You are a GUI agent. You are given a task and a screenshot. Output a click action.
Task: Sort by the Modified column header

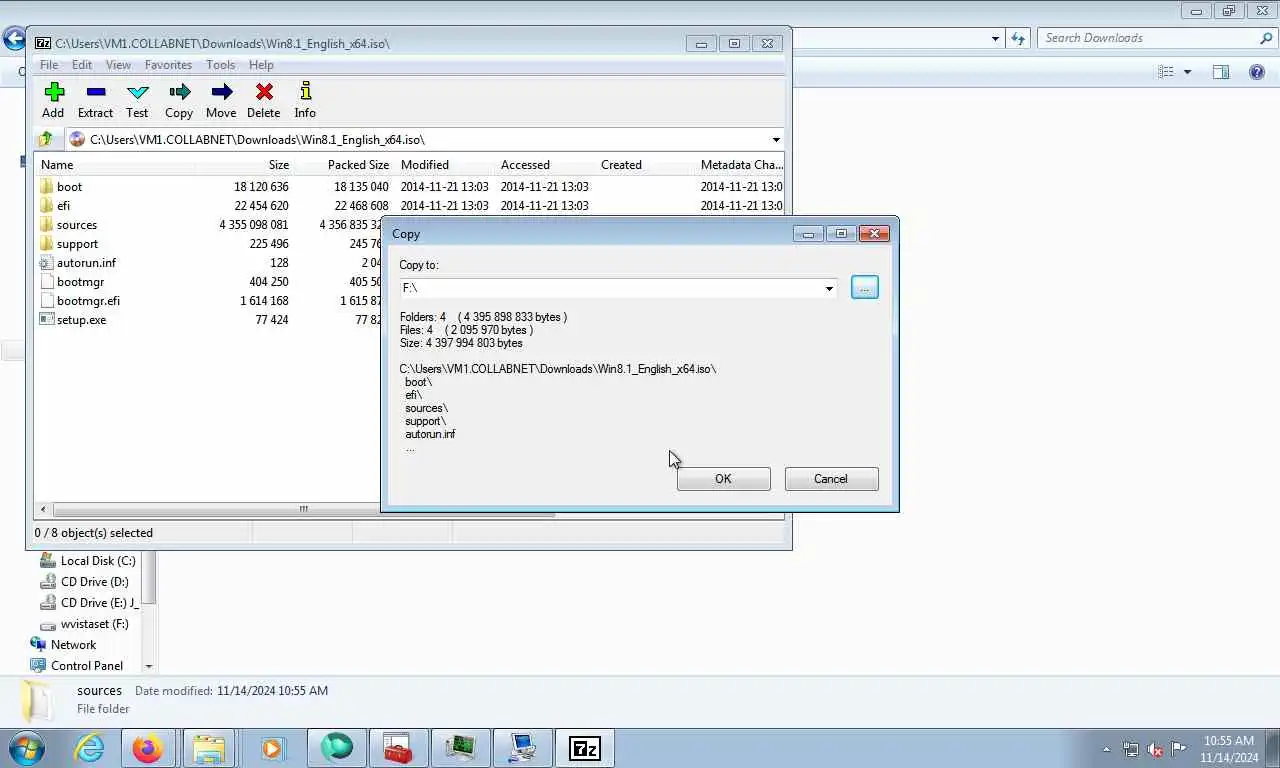445,165
